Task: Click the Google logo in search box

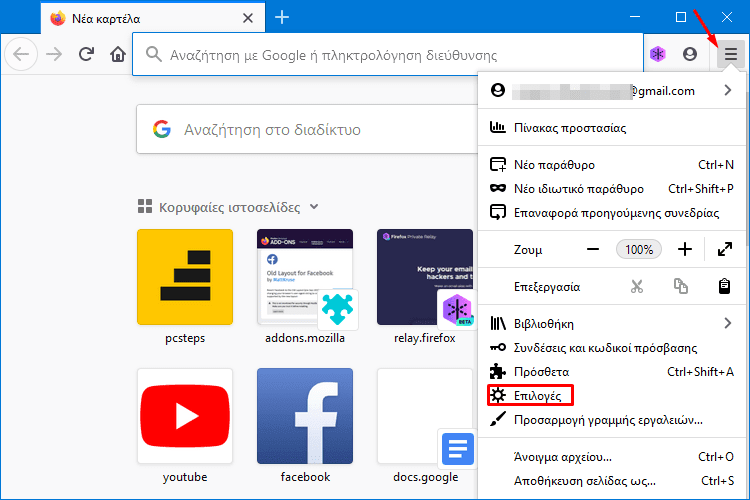Action: [x=162, y=129]
